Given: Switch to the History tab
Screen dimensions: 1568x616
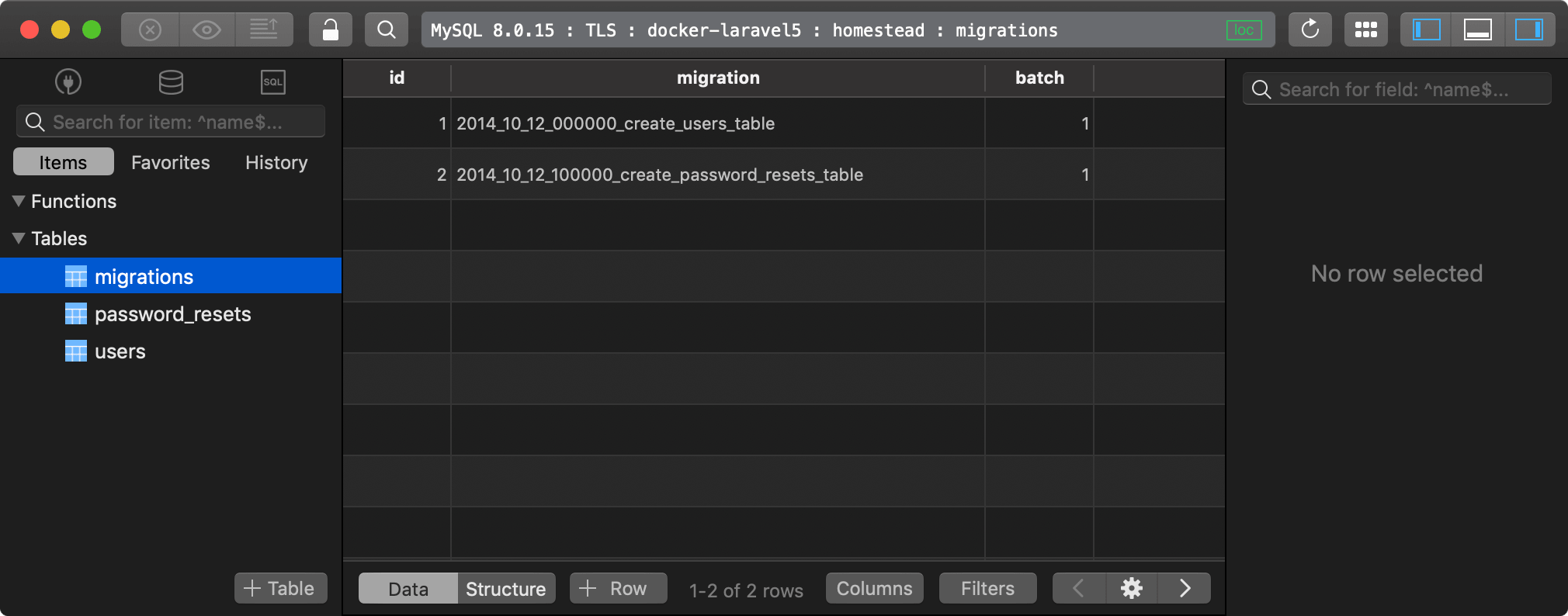Looking at the screenshot, I should (276, 162).
